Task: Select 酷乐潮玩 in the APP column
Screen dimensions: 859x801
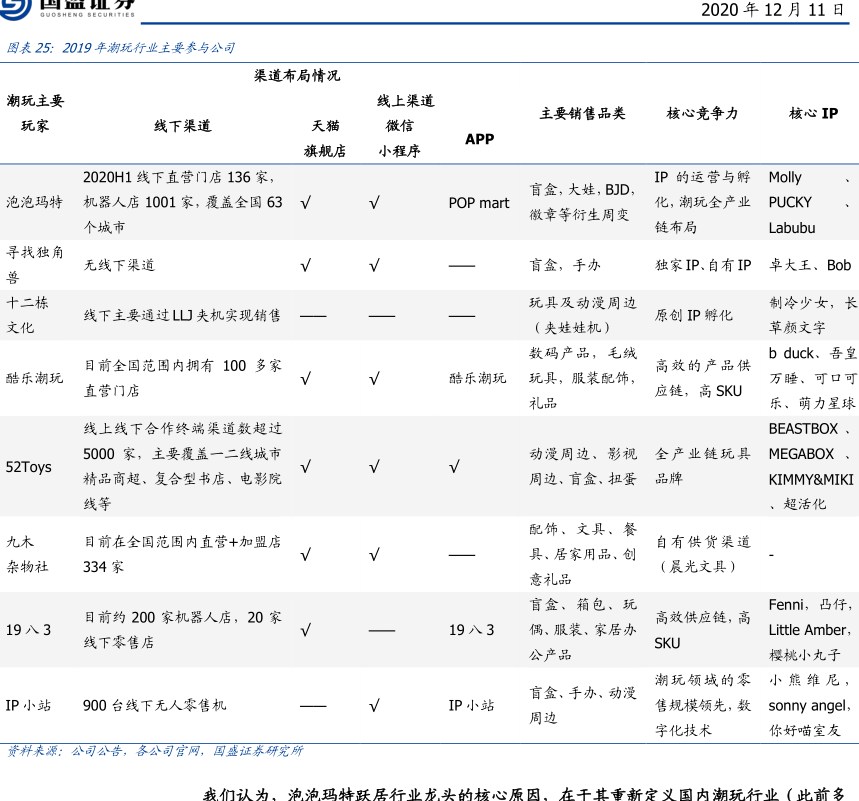Action: [477, 378]
